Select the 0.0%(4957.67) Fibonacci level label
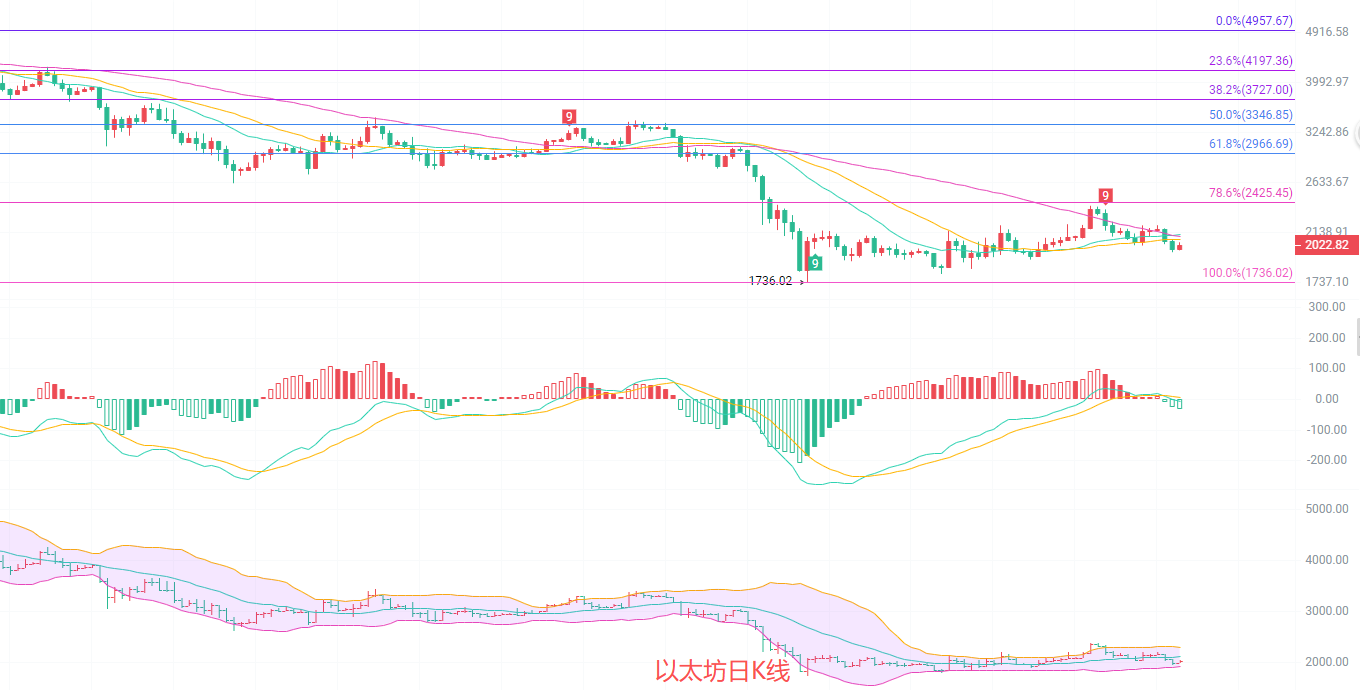This screenshot has height=690, width=1360. (1253, 21)
